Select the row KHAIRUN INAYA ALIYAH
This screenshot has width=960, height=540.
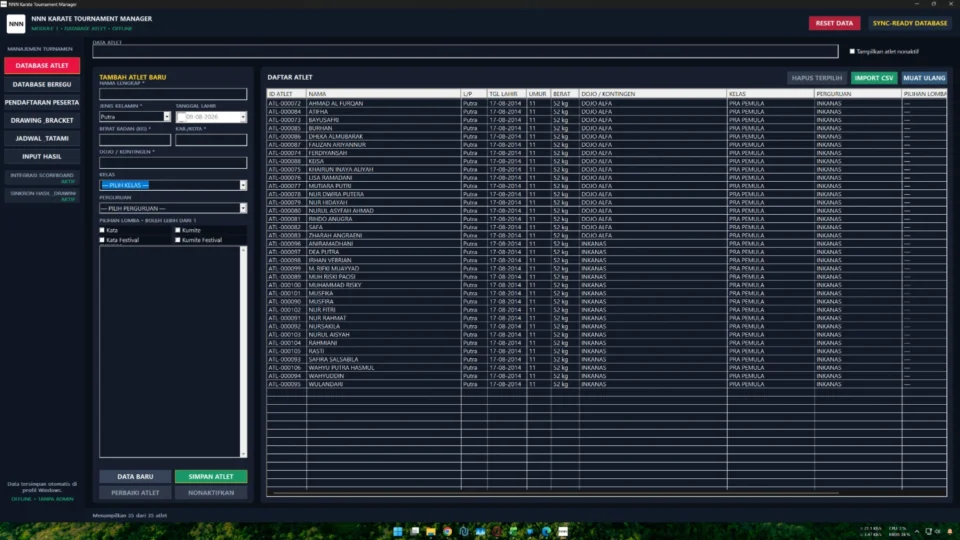(606, 170)
